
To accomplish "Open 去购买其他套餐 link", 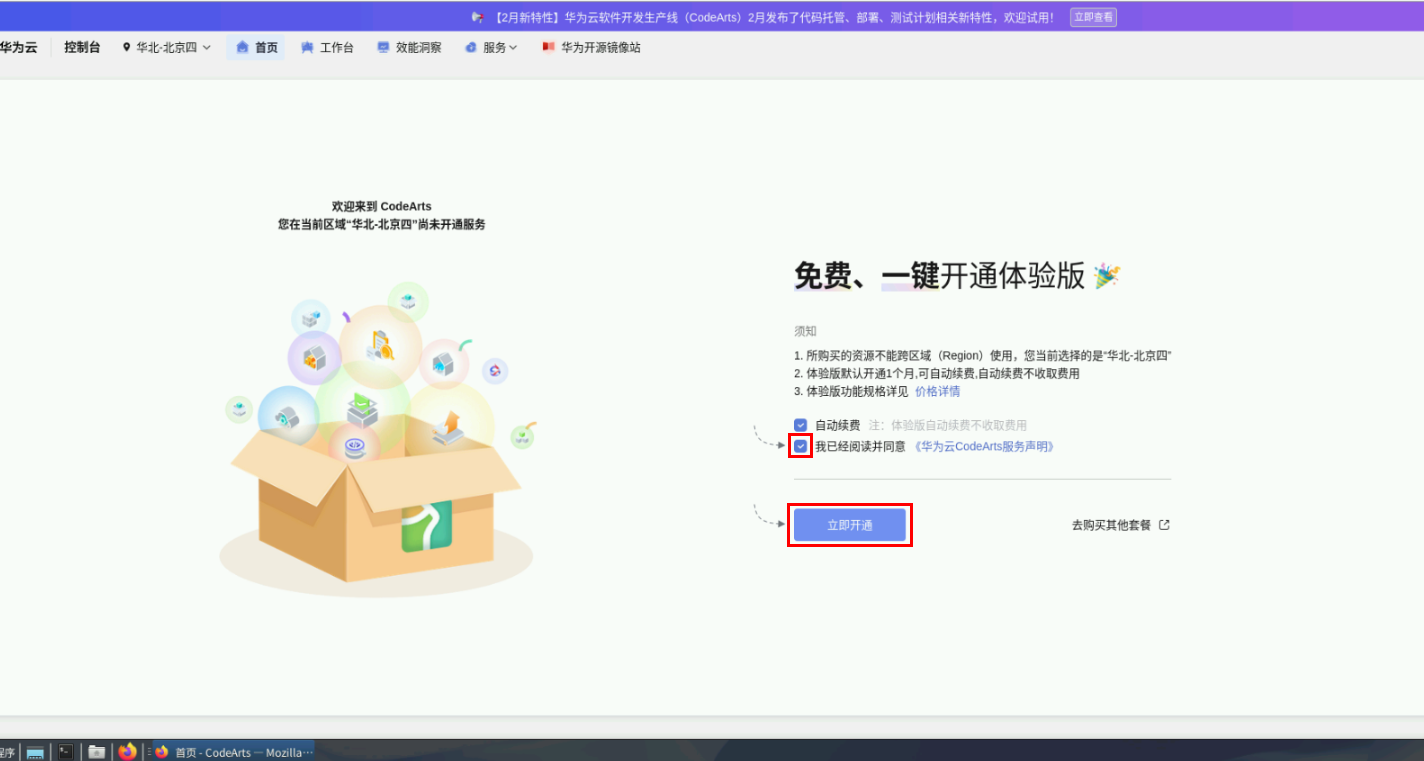I will pos(1111,525).
